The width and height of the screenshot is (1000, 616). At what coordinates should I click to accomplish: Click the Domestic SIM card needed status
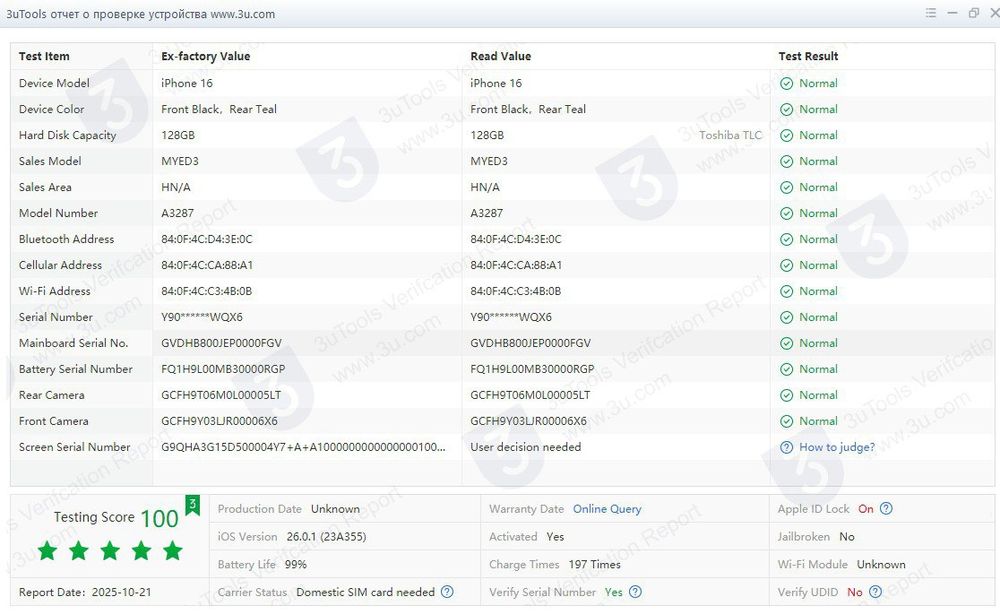point(365,592)
